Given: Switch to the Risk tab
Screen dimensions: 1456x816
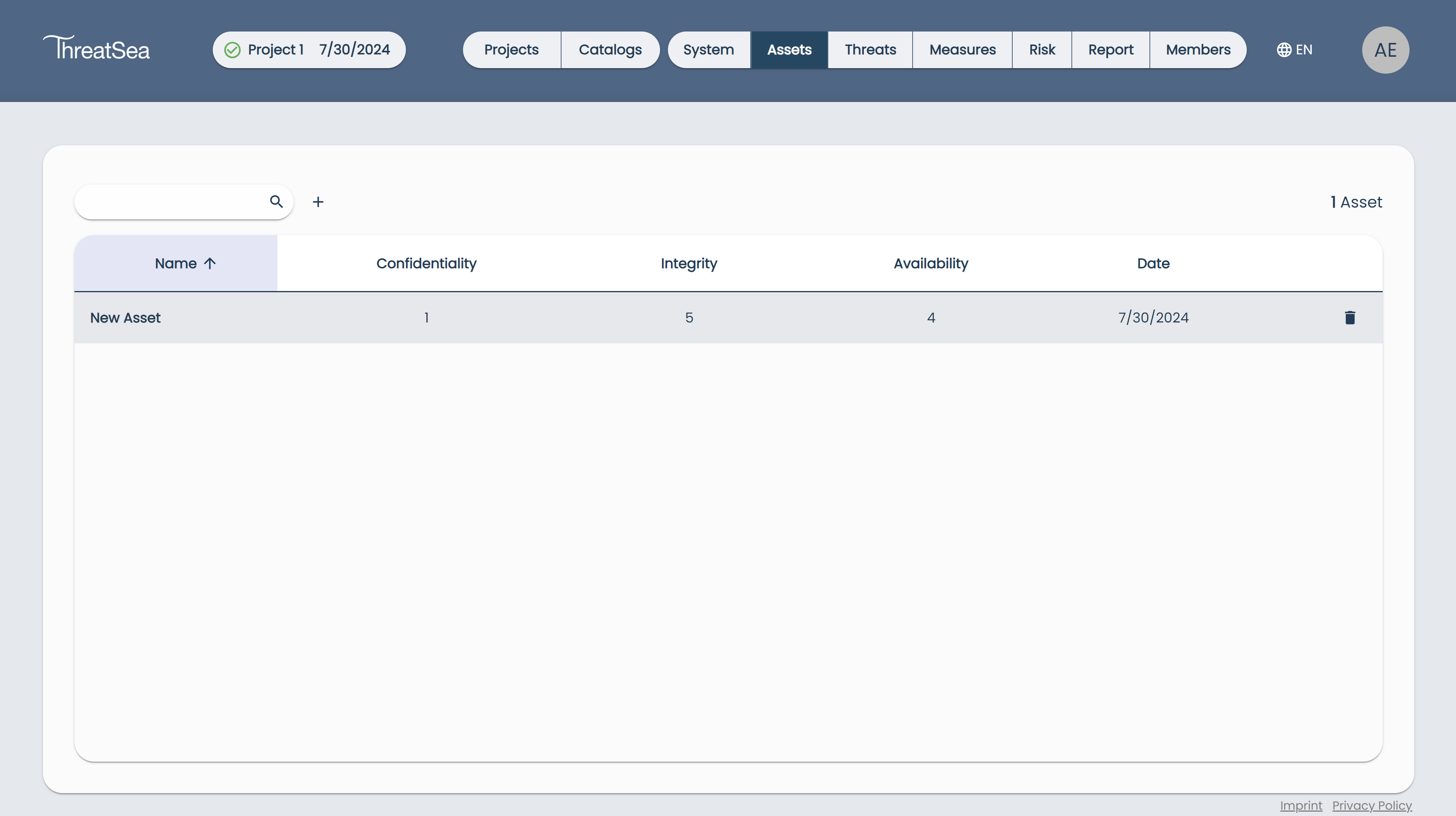Looking at the screenshot, I should 1041,50.
